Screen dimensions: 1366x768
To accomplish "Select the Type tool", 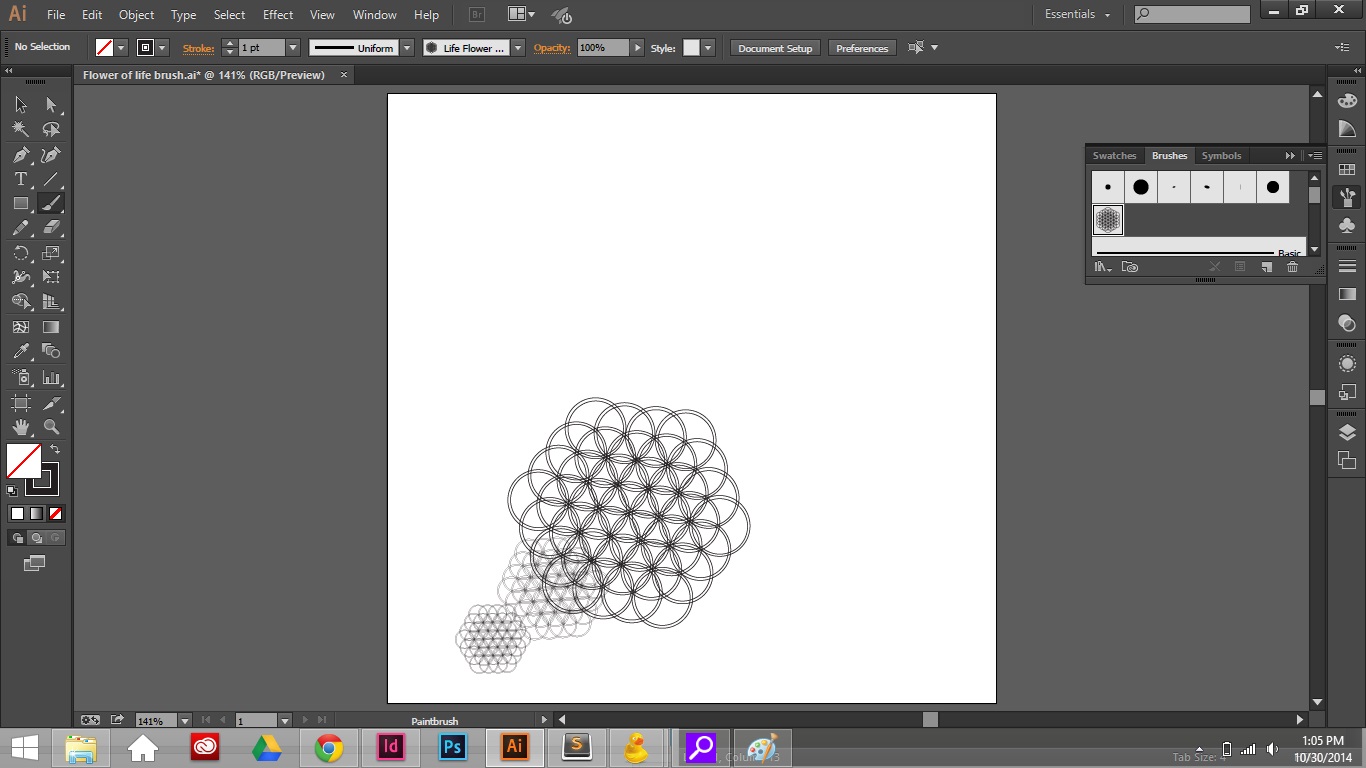I will [x=19, y=179].
